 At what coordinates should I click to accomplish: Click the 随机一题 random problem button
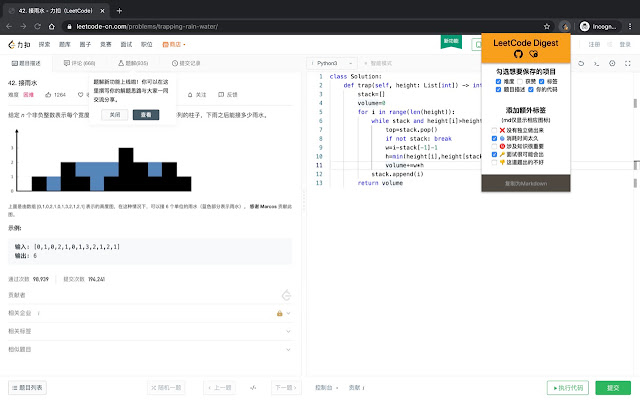tap(166, 388)
